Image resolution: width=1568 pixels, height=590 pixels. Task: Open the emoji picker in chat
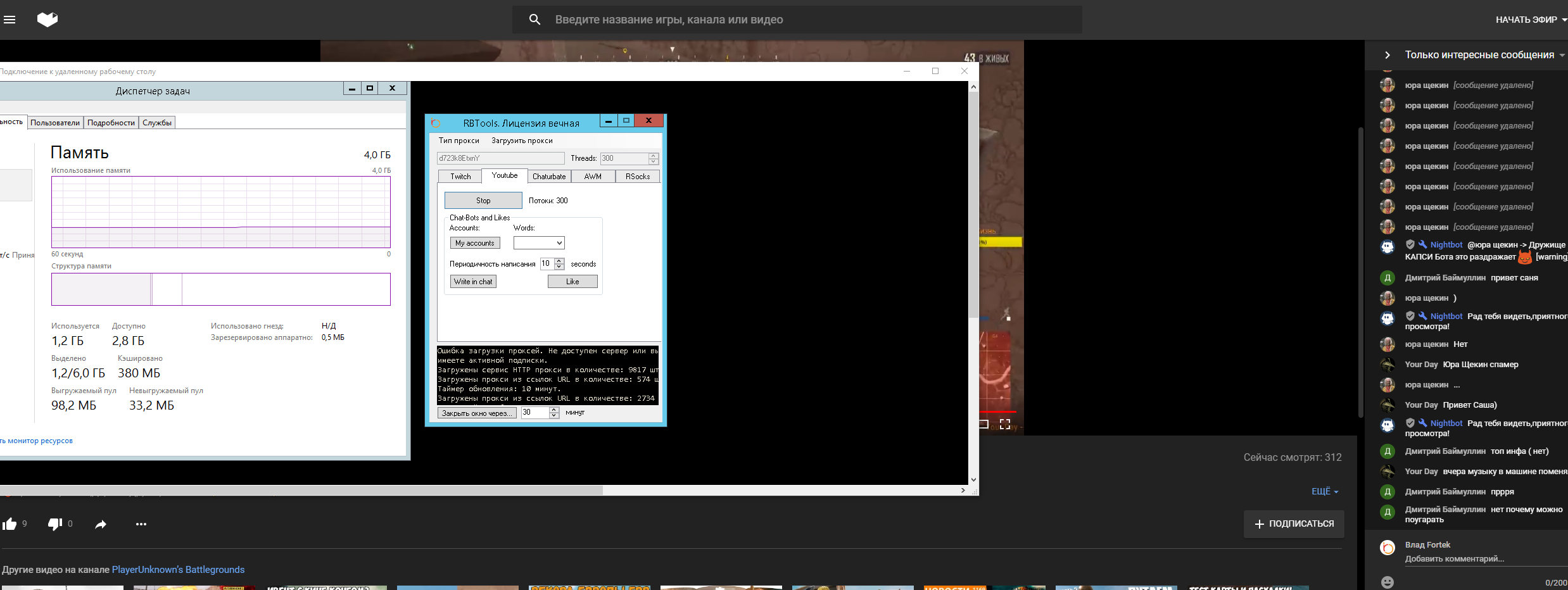click(1387, 582)
